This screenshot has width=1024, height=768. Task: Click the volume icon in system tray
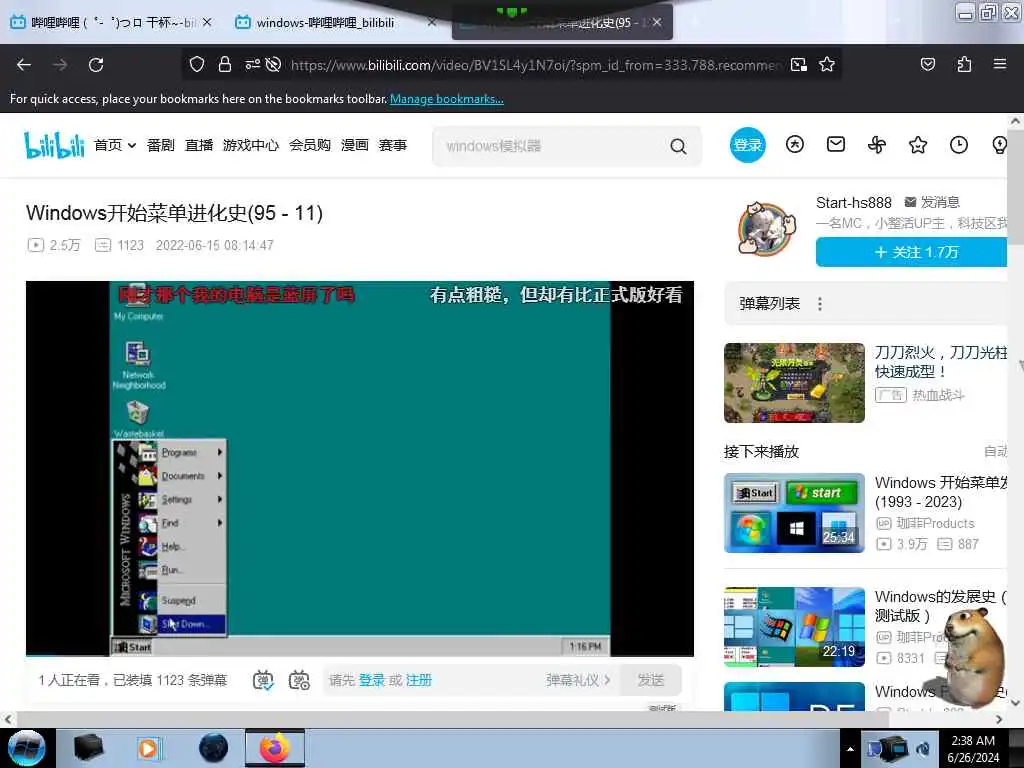point(923,750)
